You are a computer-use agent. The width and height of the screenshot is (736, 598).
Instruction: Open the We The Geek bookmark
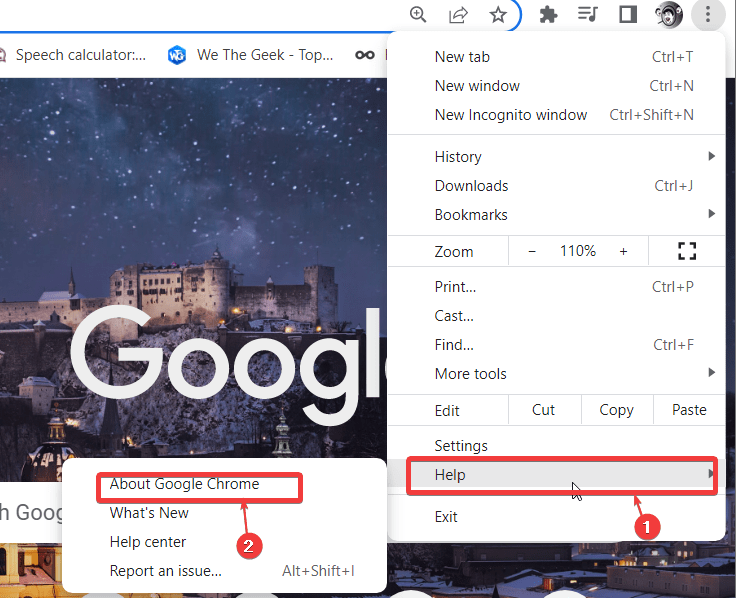coord(251,55)
